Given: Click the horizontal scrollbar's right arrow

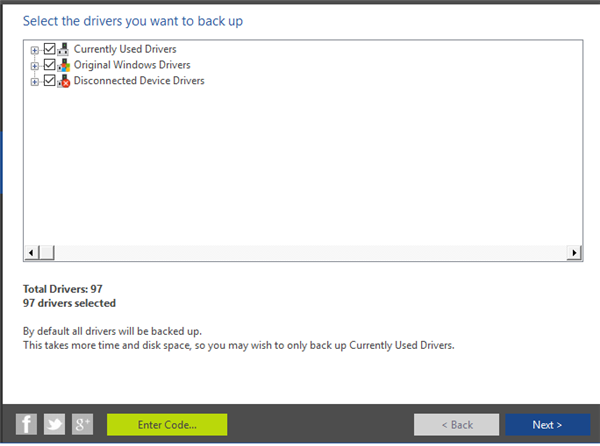Looking at the screenshot, I should point(574,253).
